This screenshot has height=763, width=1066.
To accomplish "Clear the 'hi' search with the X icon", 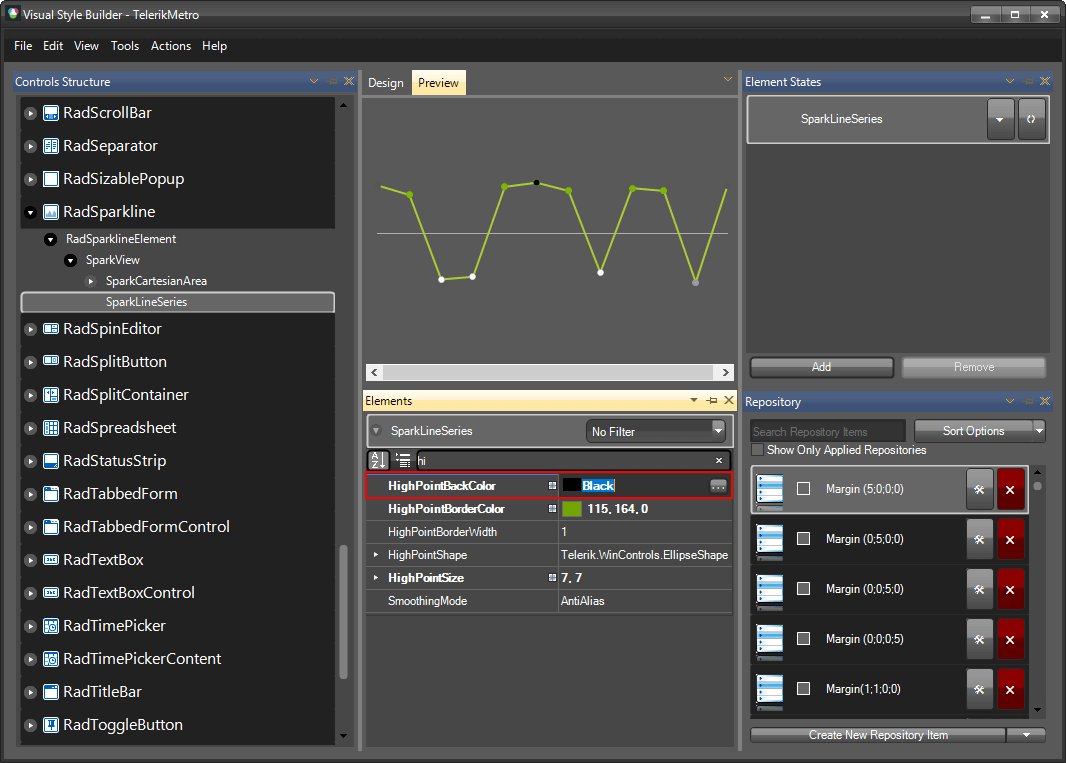I will (718, 460).
